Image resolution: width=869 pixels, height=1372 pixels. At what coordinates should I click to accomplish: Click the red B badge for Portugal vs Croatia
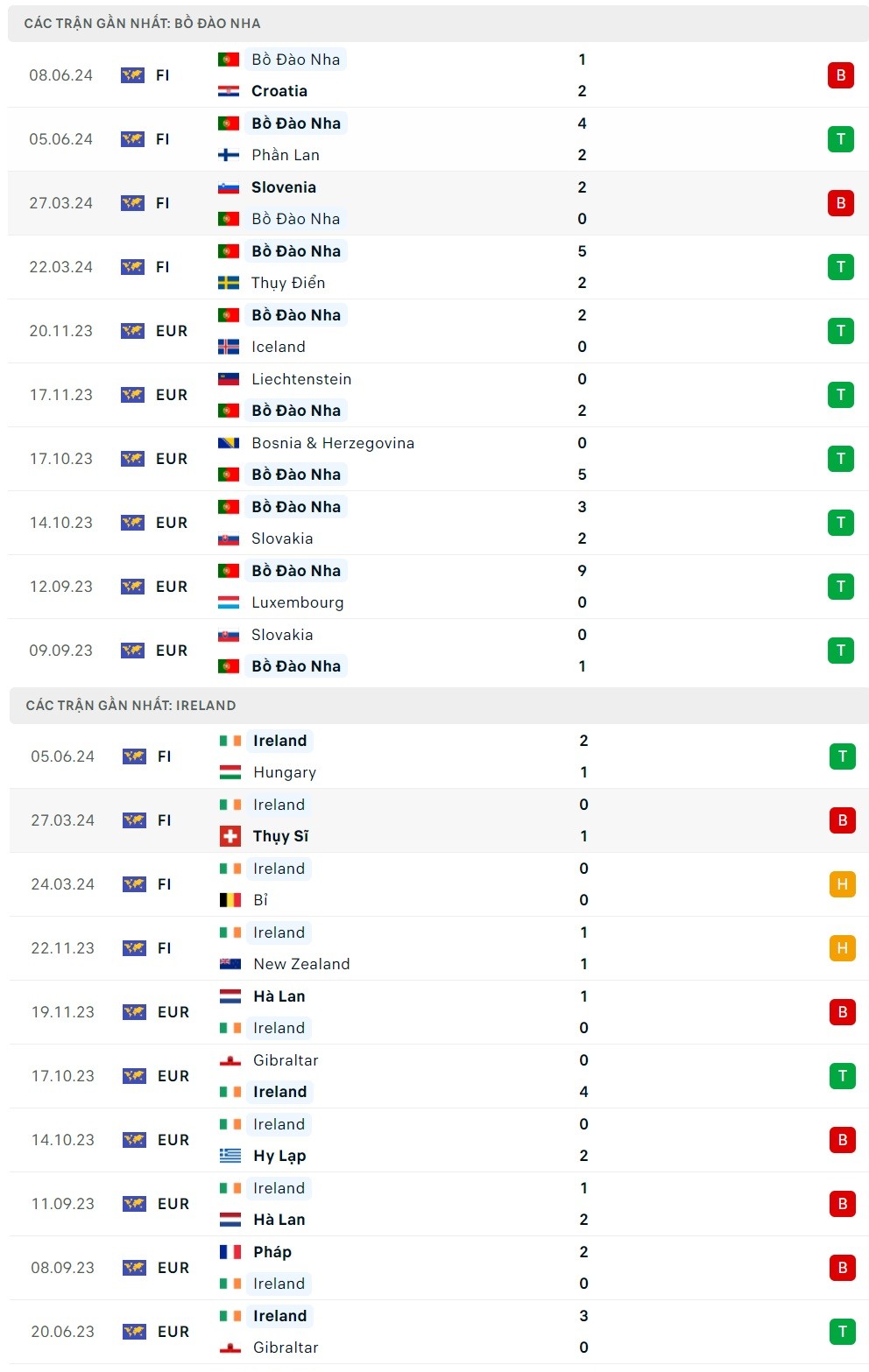(x=840, y=75)
